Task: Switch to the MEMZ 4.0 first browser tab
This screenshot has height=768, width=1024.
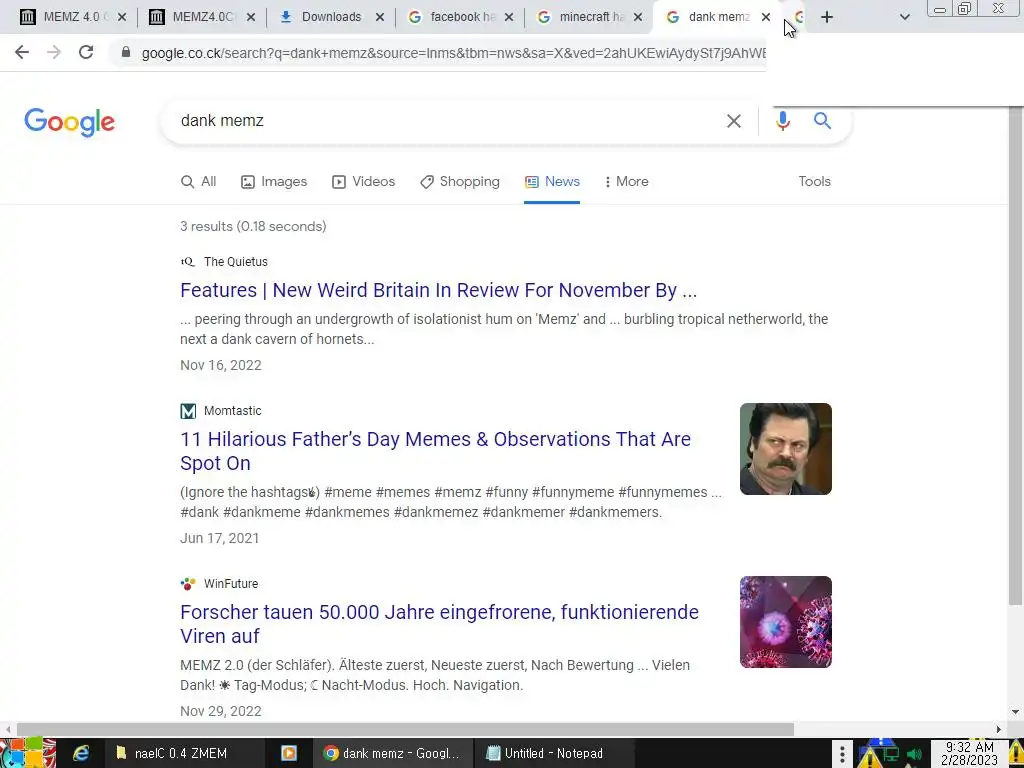Action: [63, 17]
